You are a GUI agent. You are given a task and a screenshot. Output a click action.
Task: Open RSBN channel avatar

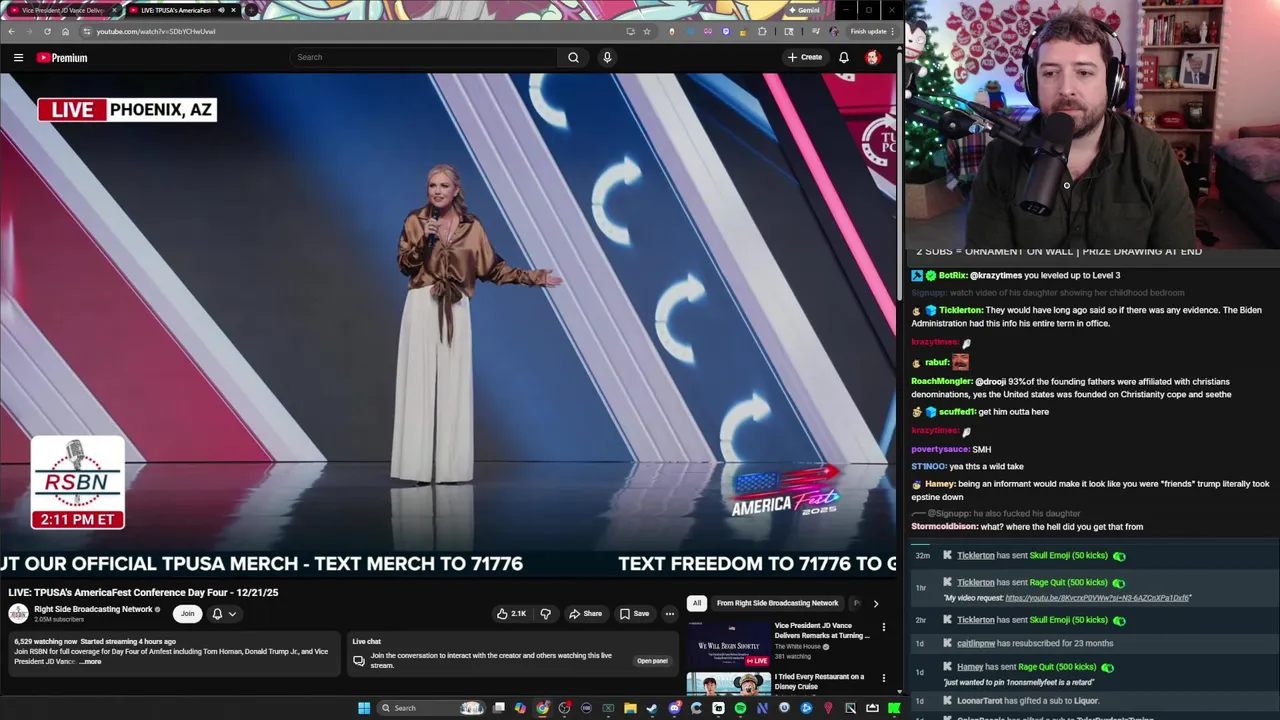18,614
